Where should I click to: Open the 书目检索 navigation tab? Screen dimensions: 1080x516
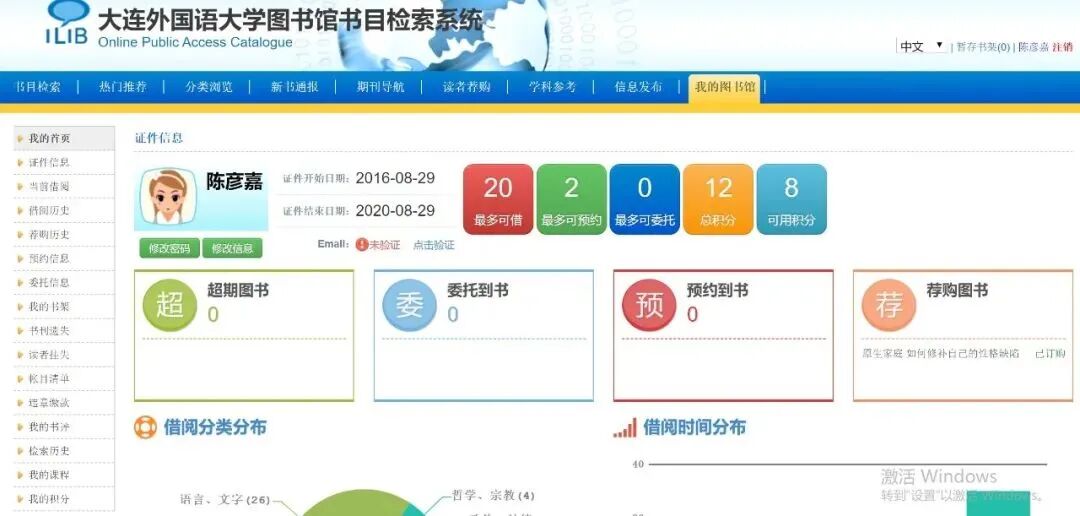point(38,87)
